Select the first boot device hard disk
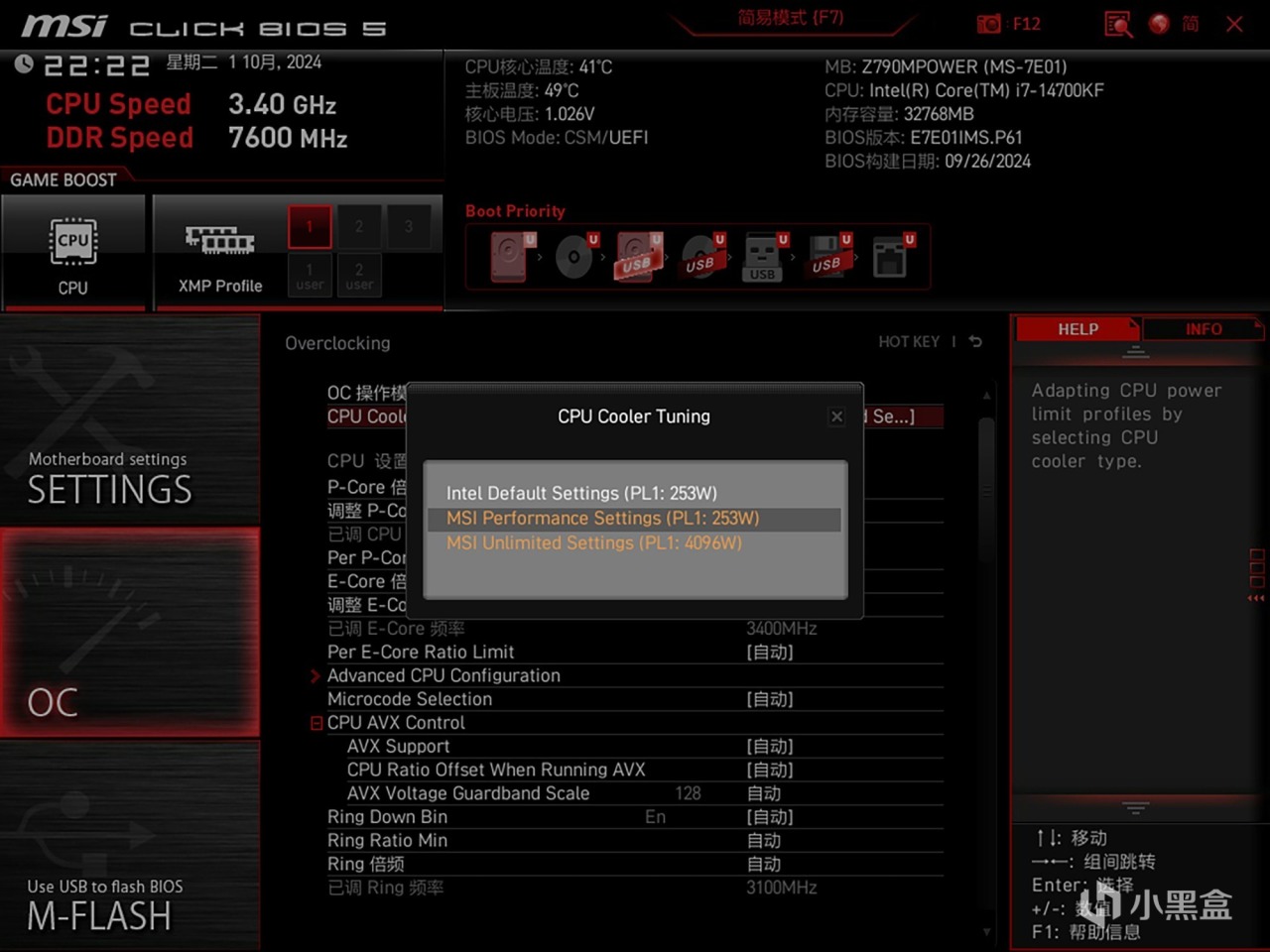 509,257
